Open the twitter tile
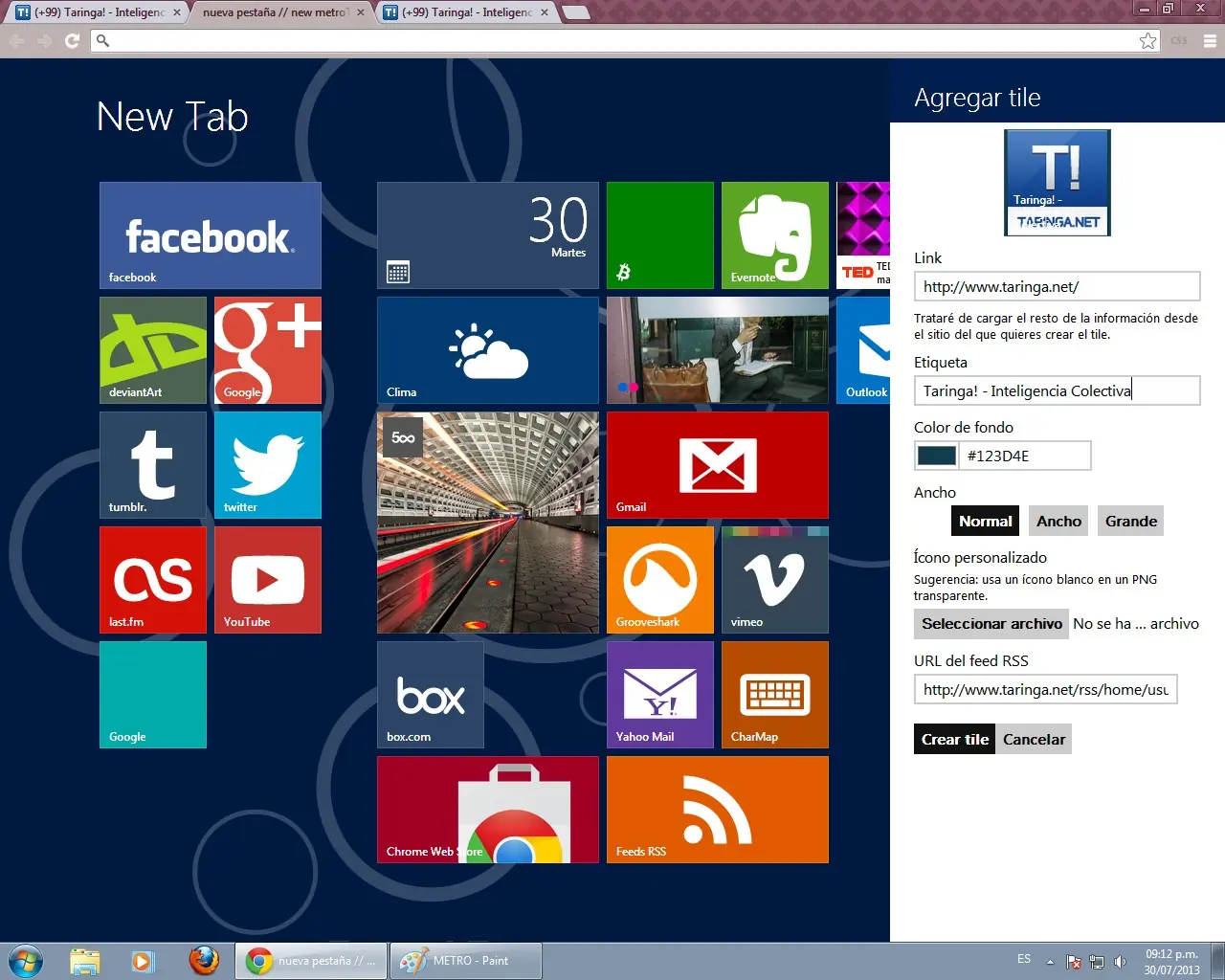Image resolution: width=1225 pixels, height=980 pixels. point(267,465)
